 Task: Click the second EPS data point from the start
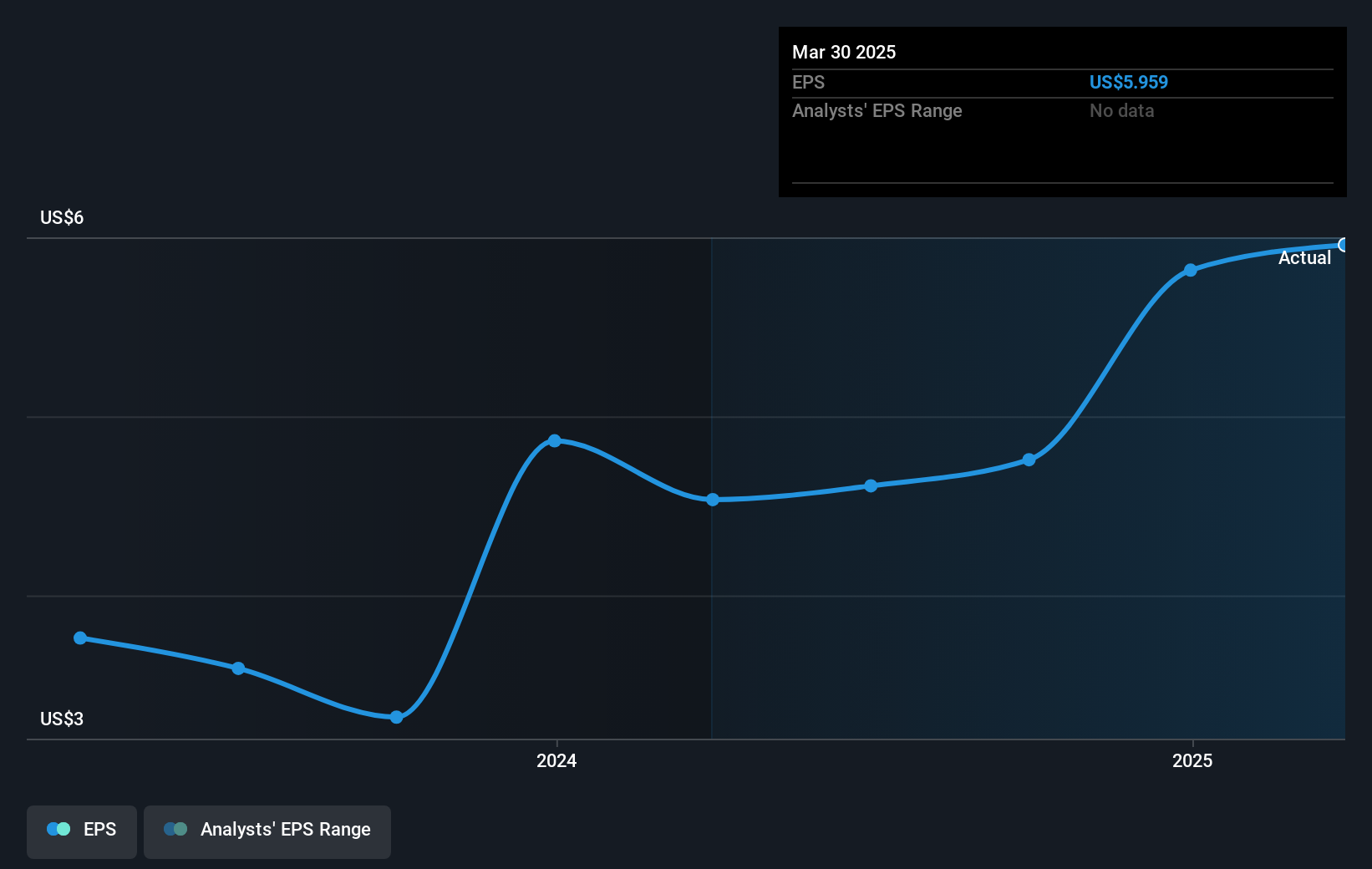coord(238,668)
